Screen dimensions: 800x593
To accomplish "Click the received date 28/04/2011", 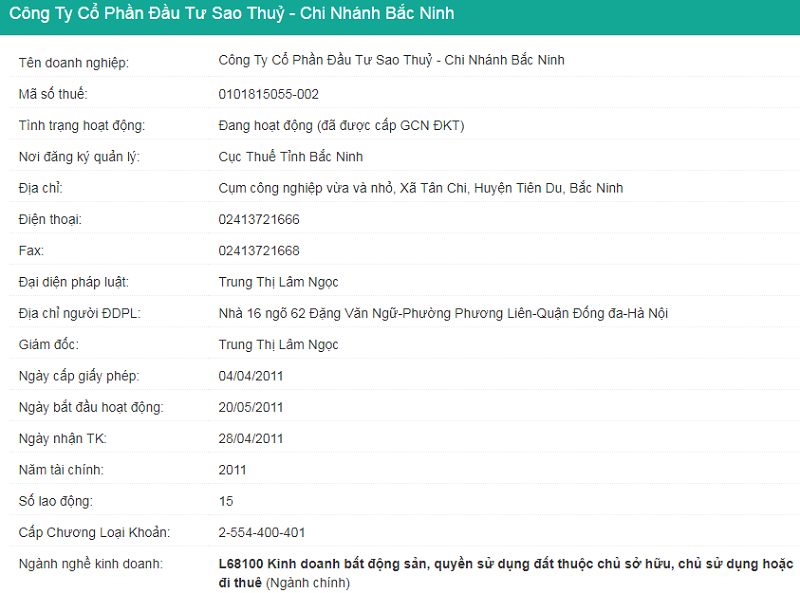I will click(x=250, y=438).
